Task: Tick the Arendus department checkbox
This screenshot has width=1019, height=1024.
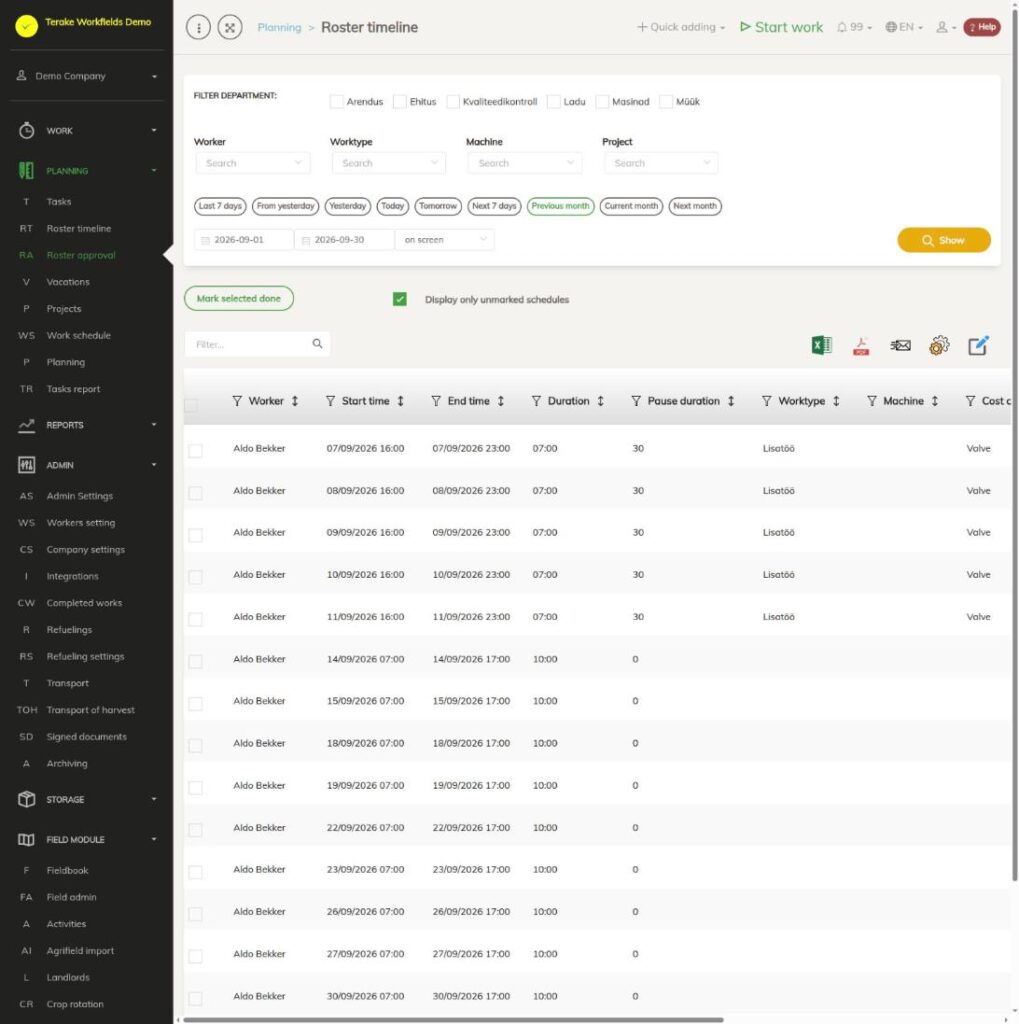Action: [x=336, y=101]
